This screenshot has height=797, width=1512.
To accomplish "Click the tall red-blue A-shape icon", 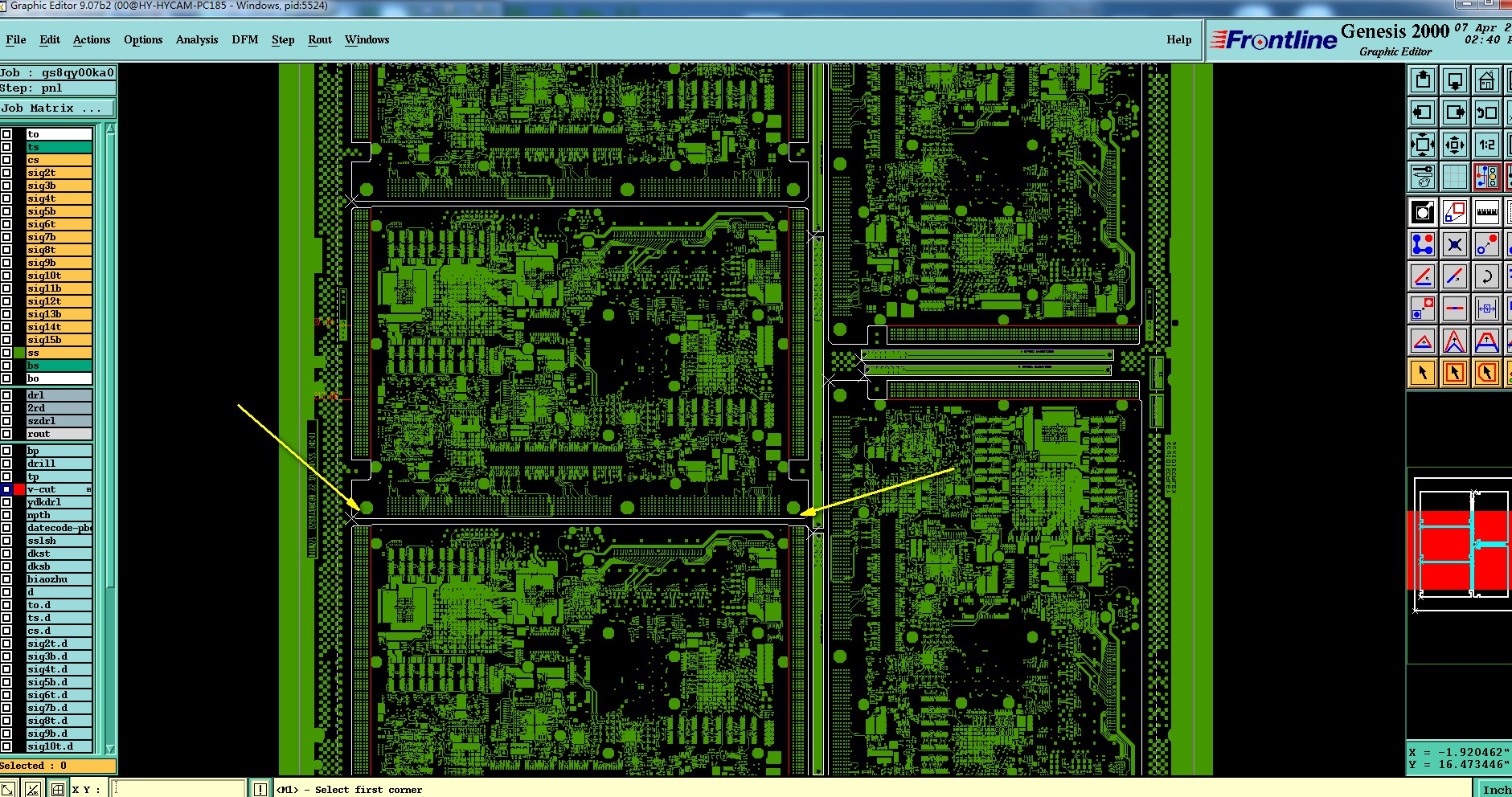I will [x=1455, y=341].
